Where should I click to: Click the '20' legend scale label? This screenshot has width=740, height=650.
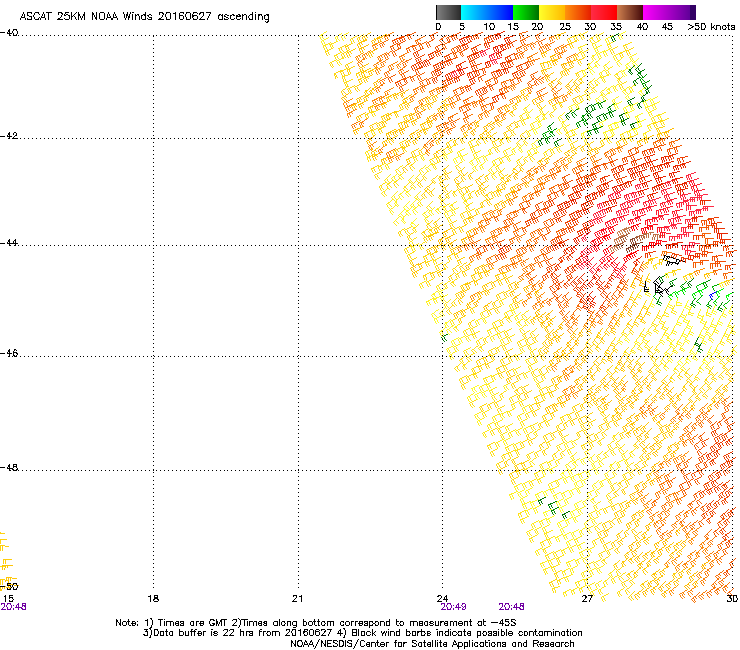coord(537,27)
